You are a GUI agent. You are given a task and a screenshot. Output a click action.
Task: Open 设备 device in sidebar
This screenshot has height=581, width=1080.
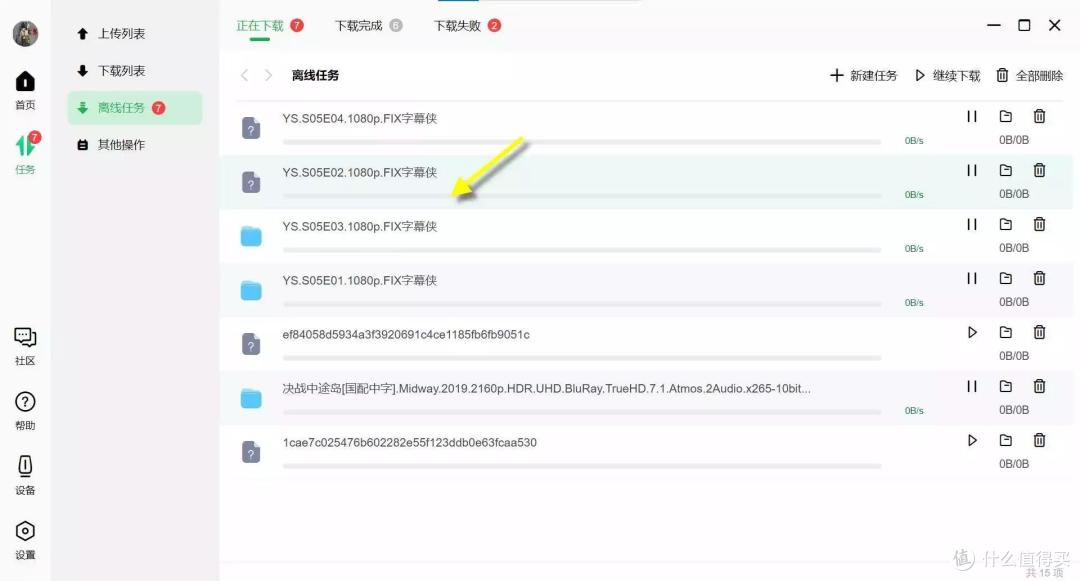(x=25, y=476)
